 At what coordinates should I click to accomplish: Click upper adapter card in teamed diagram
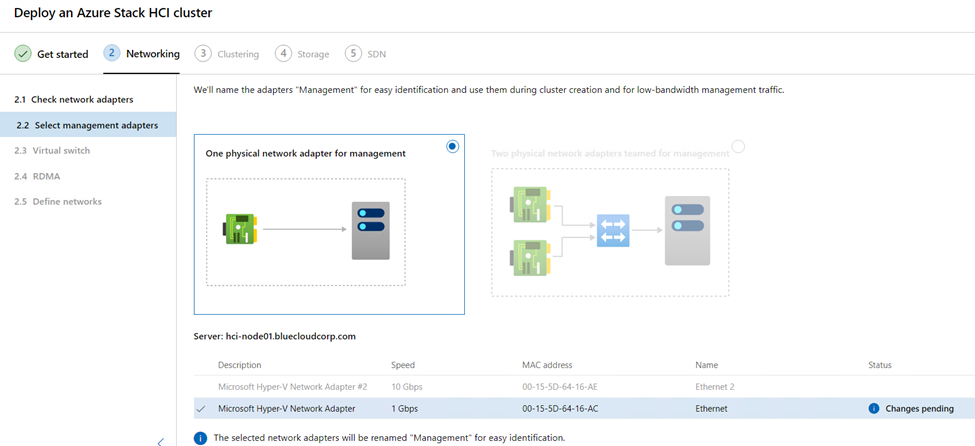click(528, 205)
